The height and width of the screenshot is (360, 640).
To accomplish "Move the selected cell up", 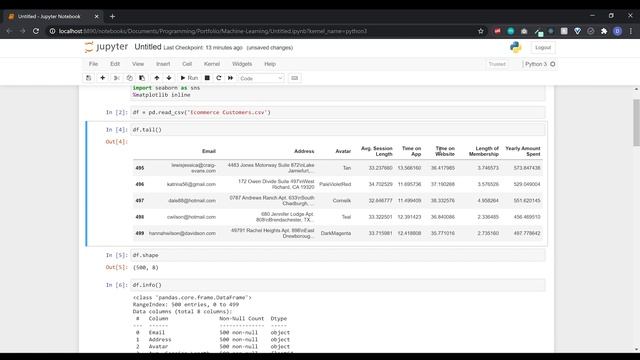I will 157,78.
